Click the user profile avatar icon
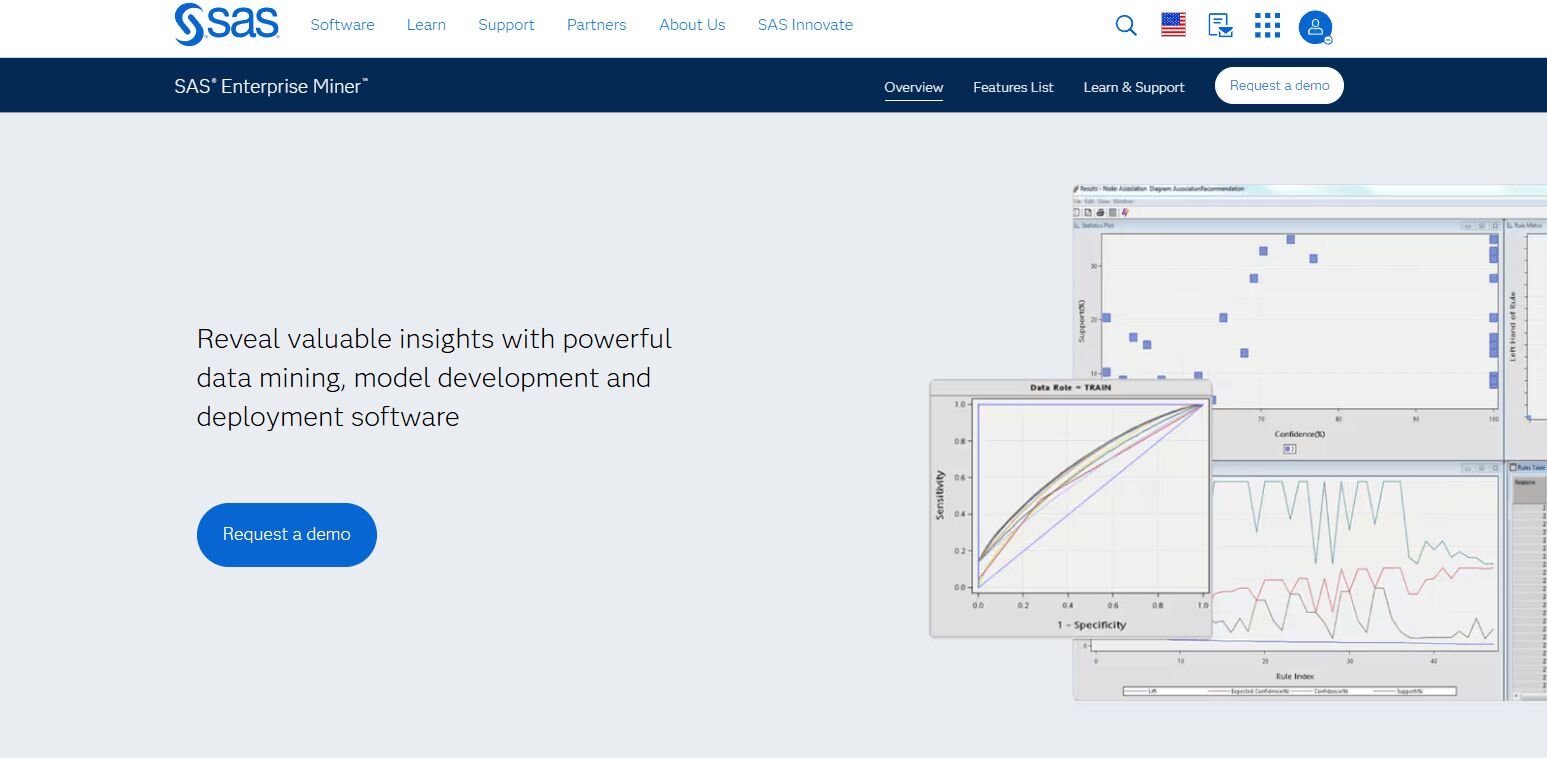1547x758 pixels. tap(1315, 27)
